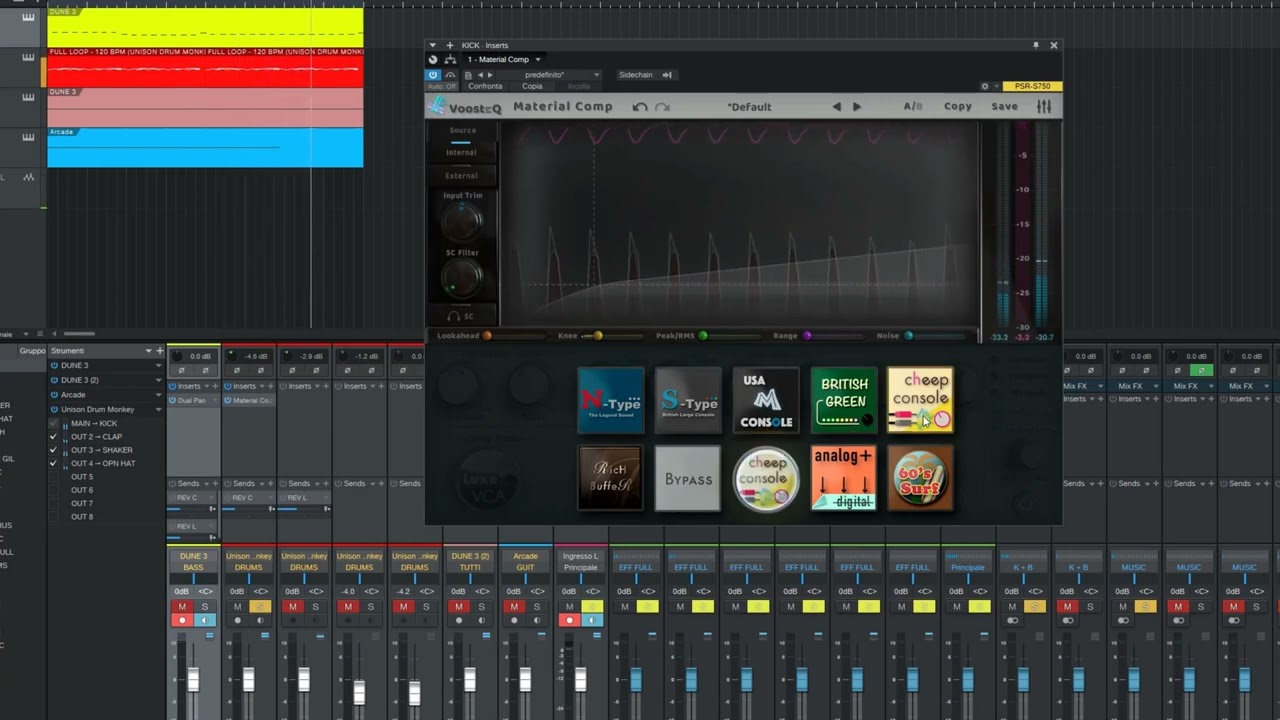Toggle power for DUNE 3 instrument
Screen dimensions: 1280x720
tap(54, 366)
